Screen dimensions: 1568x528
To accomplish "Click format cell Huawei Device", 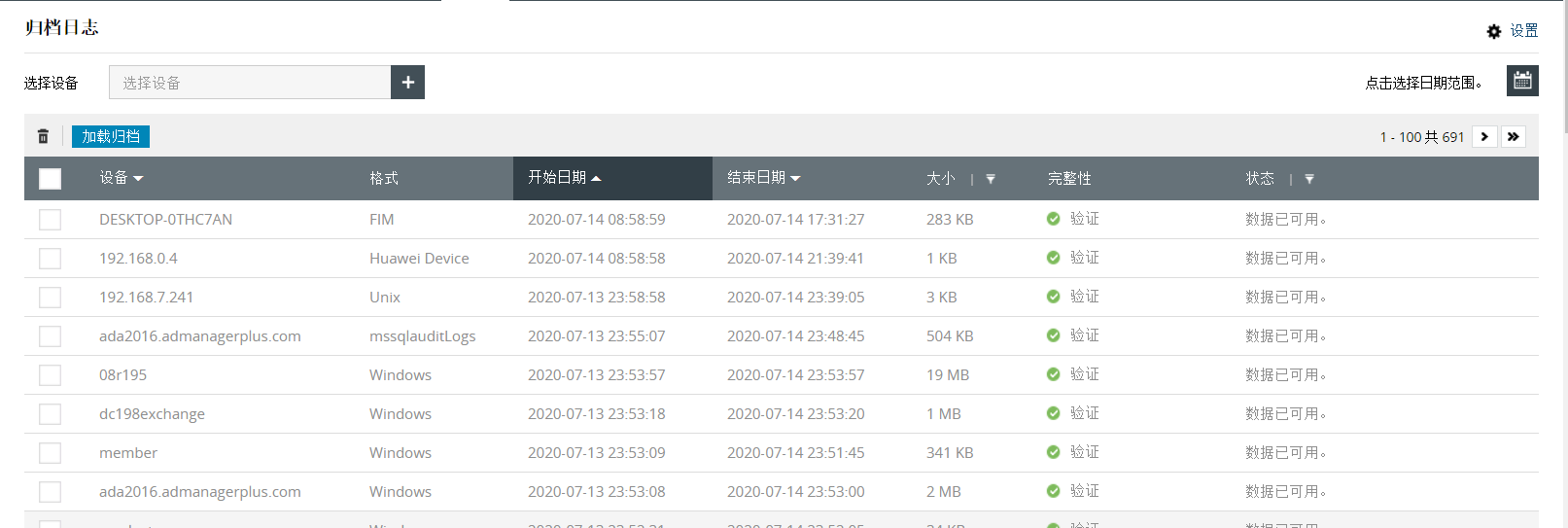I will tap(419, 259).
